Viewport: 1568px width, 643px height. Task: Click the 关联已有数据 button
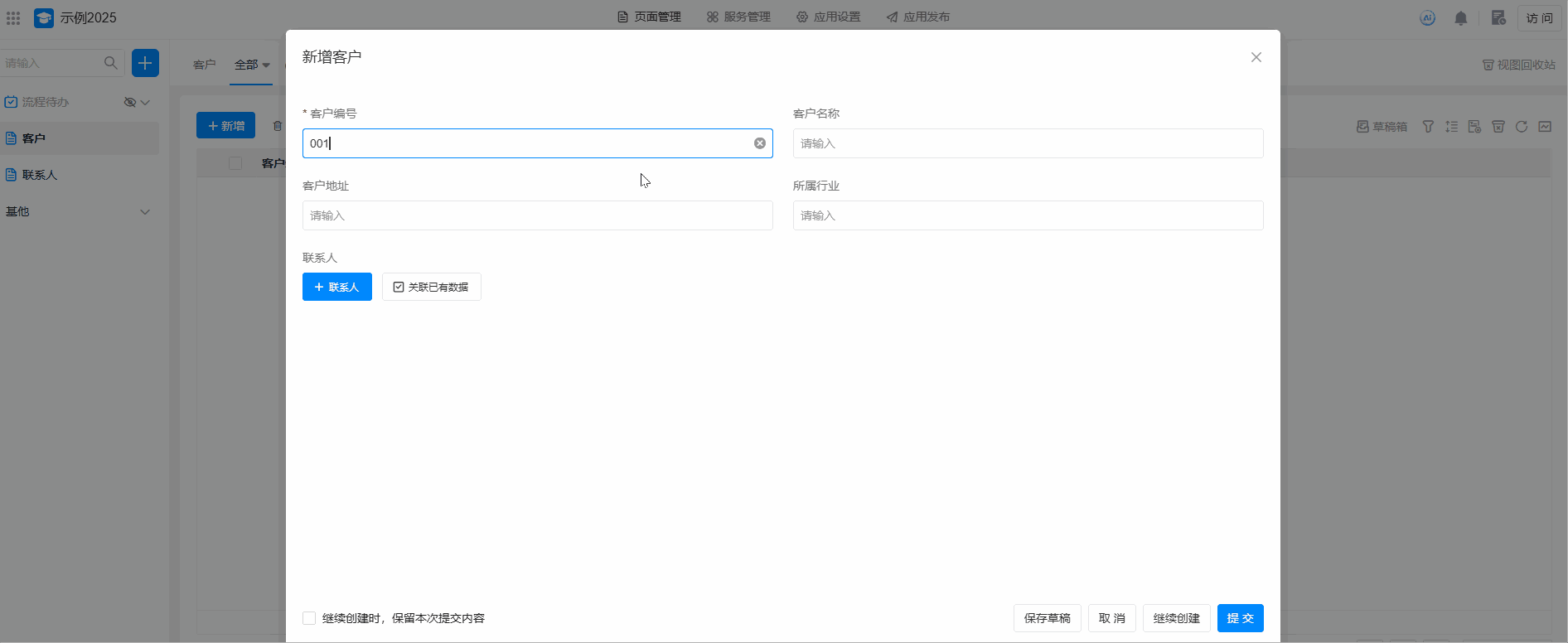431,287
